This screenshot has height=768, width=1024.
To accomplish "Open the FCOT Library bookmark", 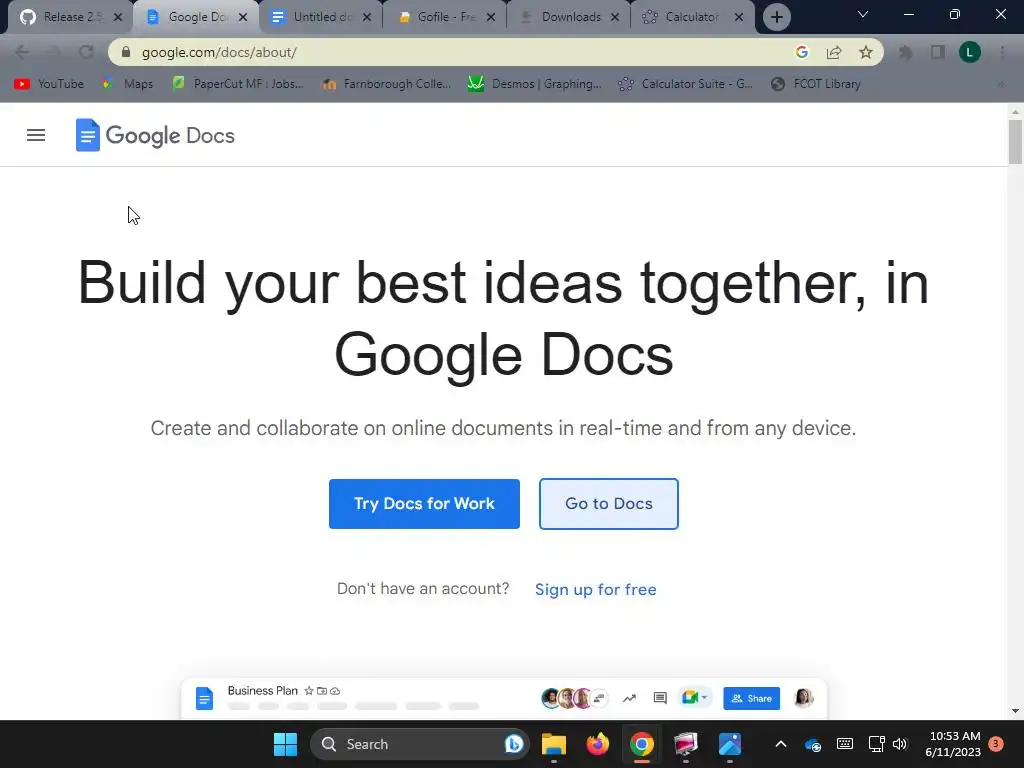I will pos(816,84).
